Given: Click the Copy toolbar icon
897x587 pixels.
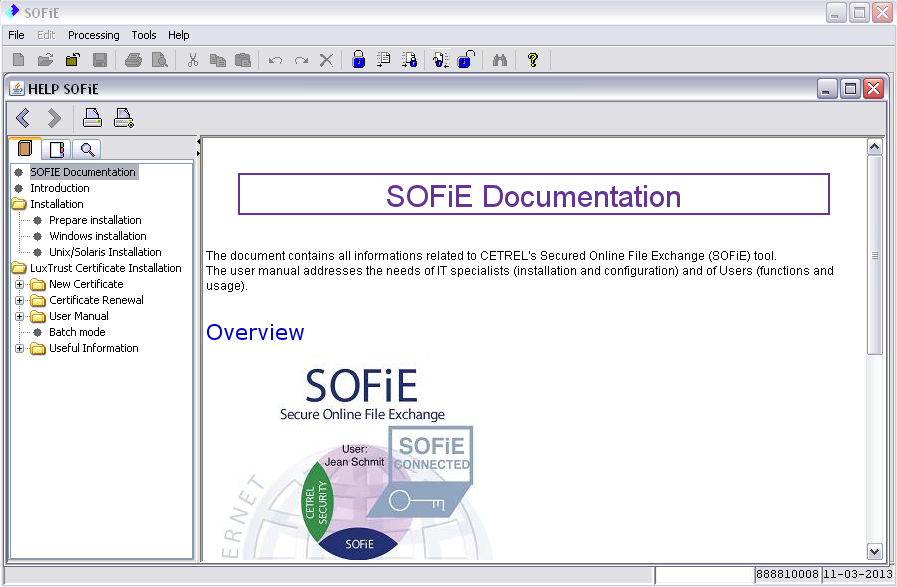Looking at the screenshot, I should pyautogui.click(x=217, y=60).
